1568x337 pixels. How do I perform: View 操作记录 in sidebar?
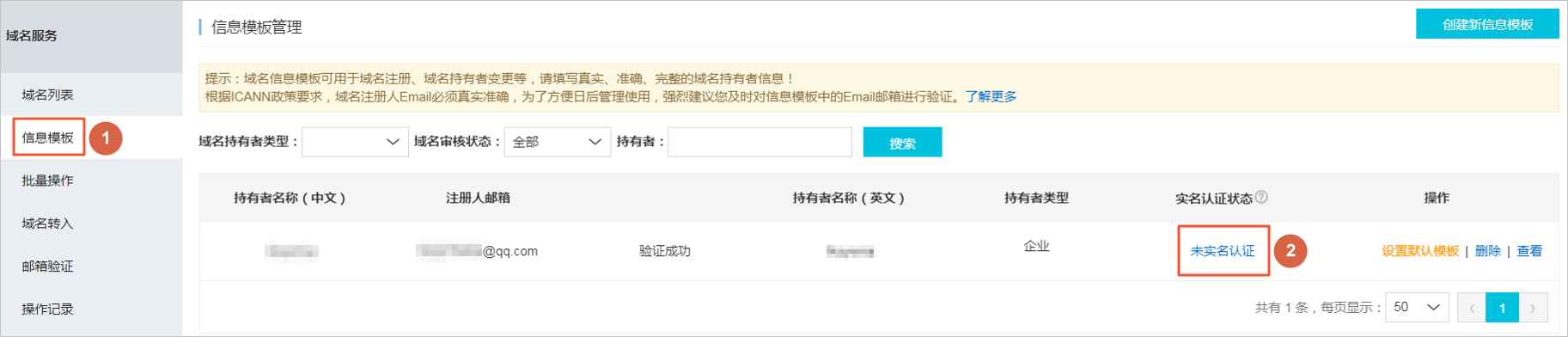pos(47,309)
